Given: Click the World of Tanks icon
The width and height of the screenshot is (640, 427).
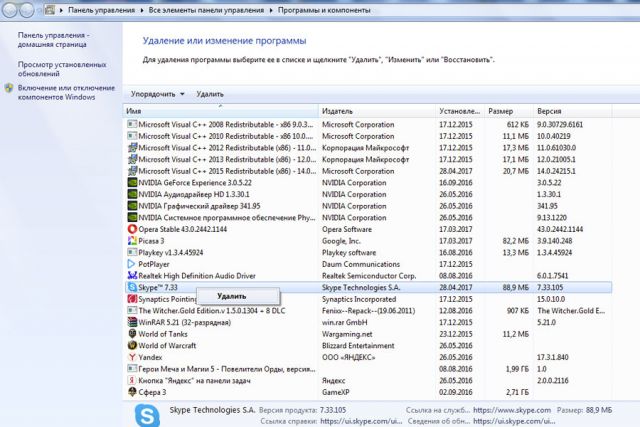Looking at the screenshot, I should [132, 334].
